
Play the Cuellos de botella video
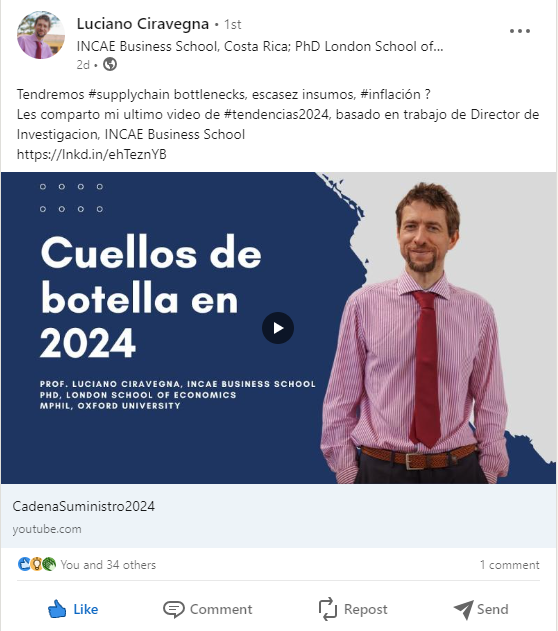[278, 328]
